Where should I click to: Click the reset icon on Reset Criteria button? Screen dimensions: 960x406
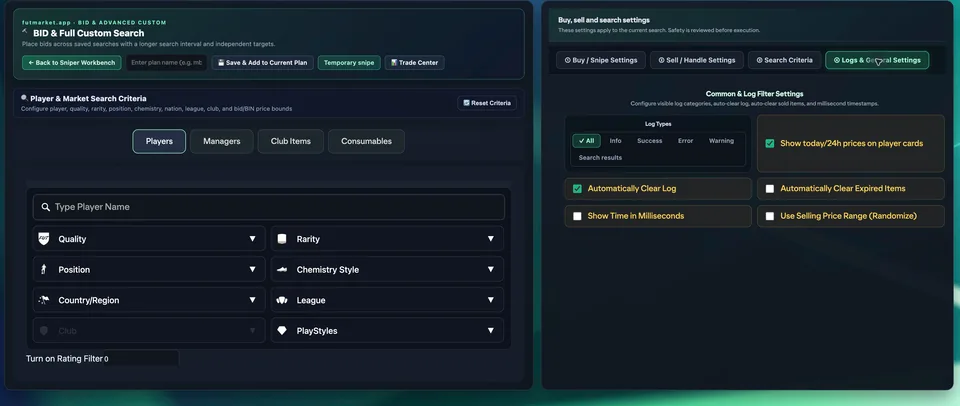pyautogui.click(x=467, y=103)
